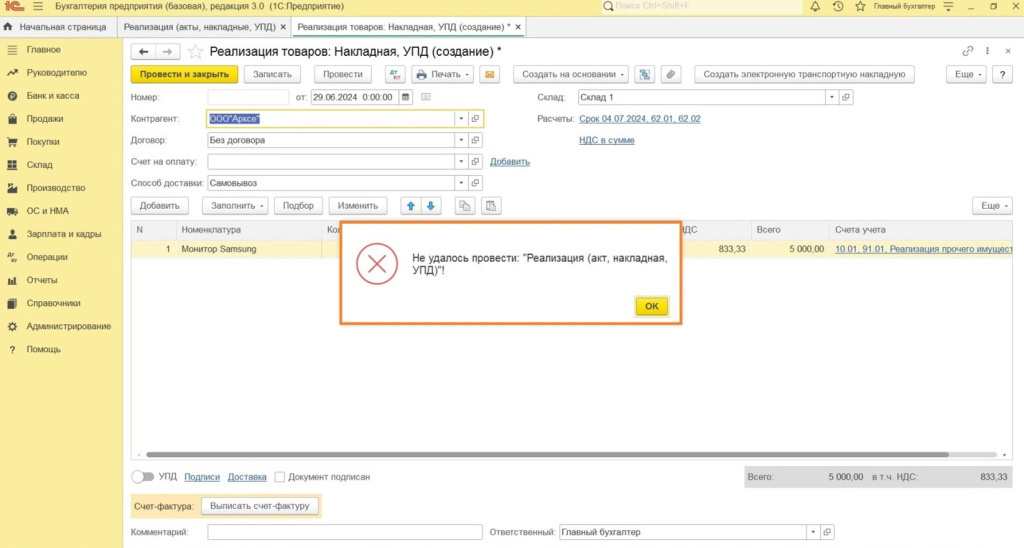Click the Дт/Кт postings icon in the toolbar
Viewport: 1024px width, 548px height.
click(395, 74)
